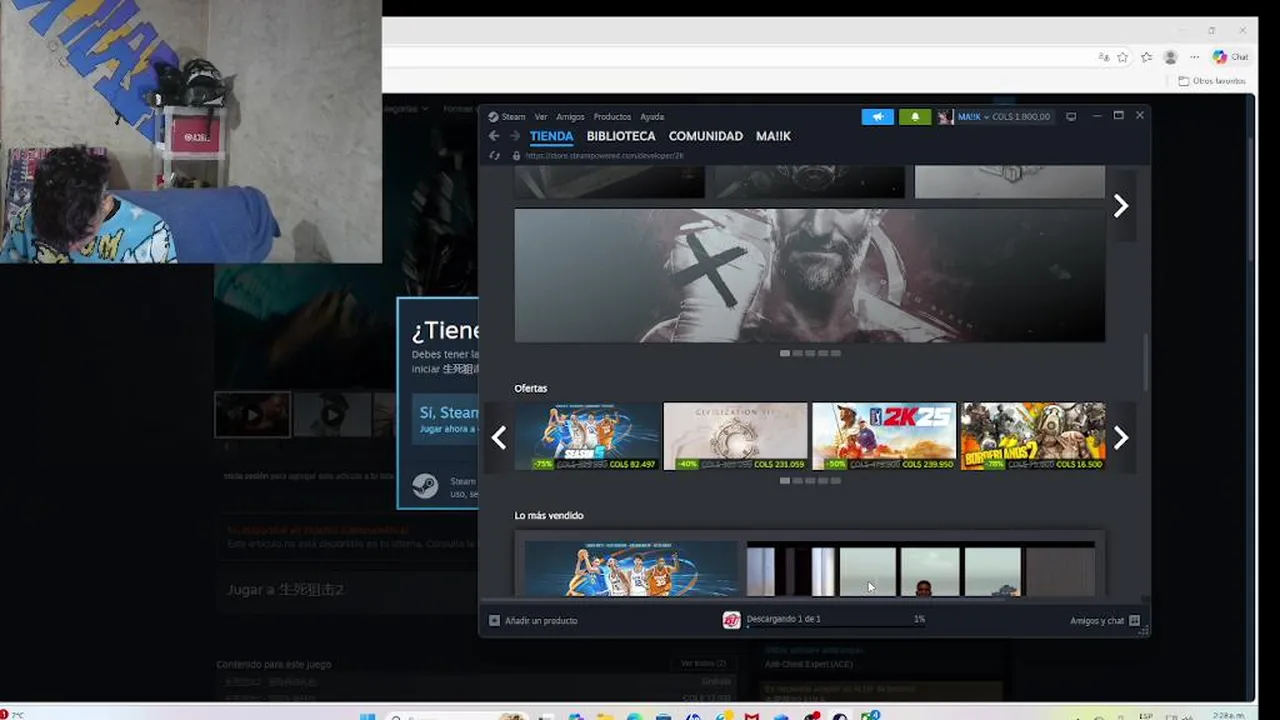Click the downloading game icon in status bar
The width and height of the screenshot is (1280, 720).
click(732, 620)
